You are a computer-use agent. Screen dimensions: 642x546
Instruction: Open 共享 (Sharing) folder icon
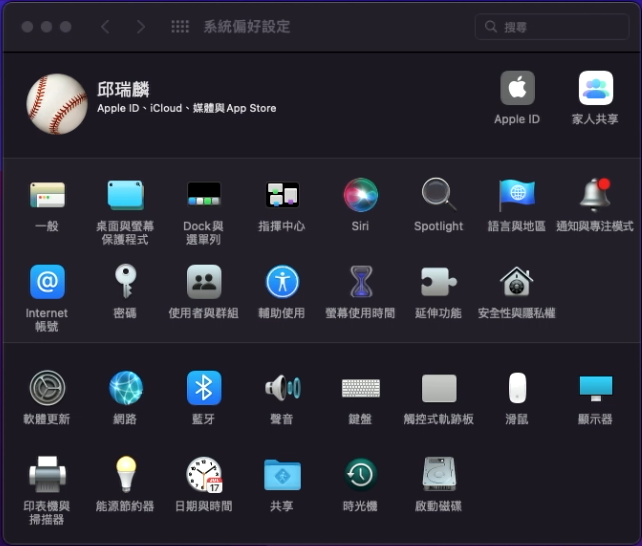point(282,475)
